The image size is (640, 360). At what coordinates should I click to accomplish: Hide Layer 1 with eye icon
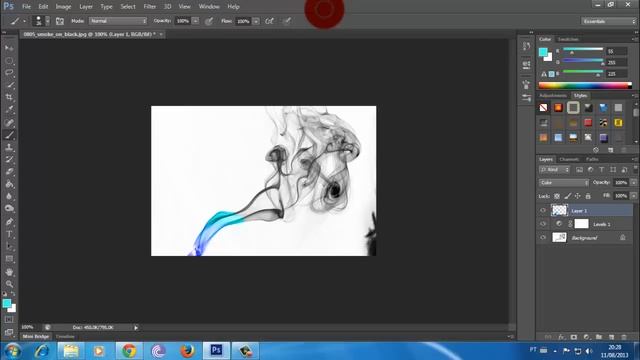tap(543, 211)
